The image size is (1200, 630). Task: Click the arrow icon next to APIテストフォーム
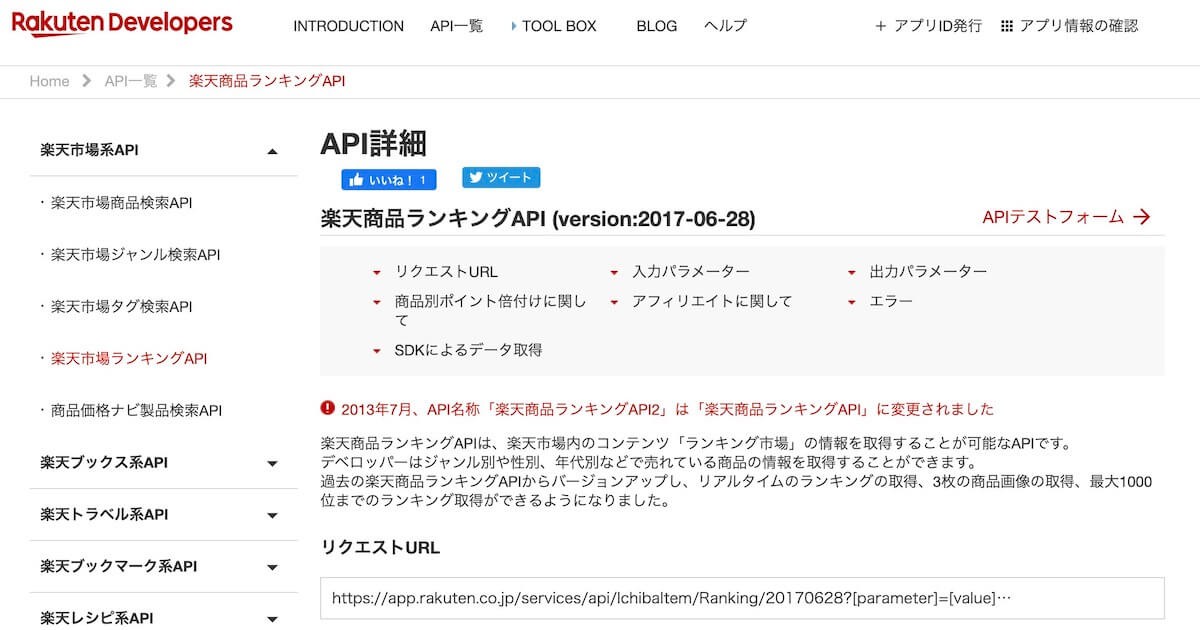(1142, 217)
